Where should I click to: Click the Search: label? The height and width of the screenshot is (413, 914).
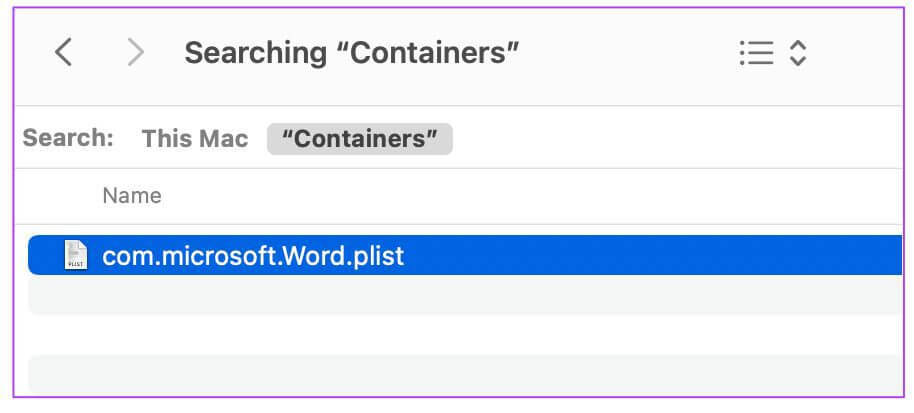(x=68, y=138)
